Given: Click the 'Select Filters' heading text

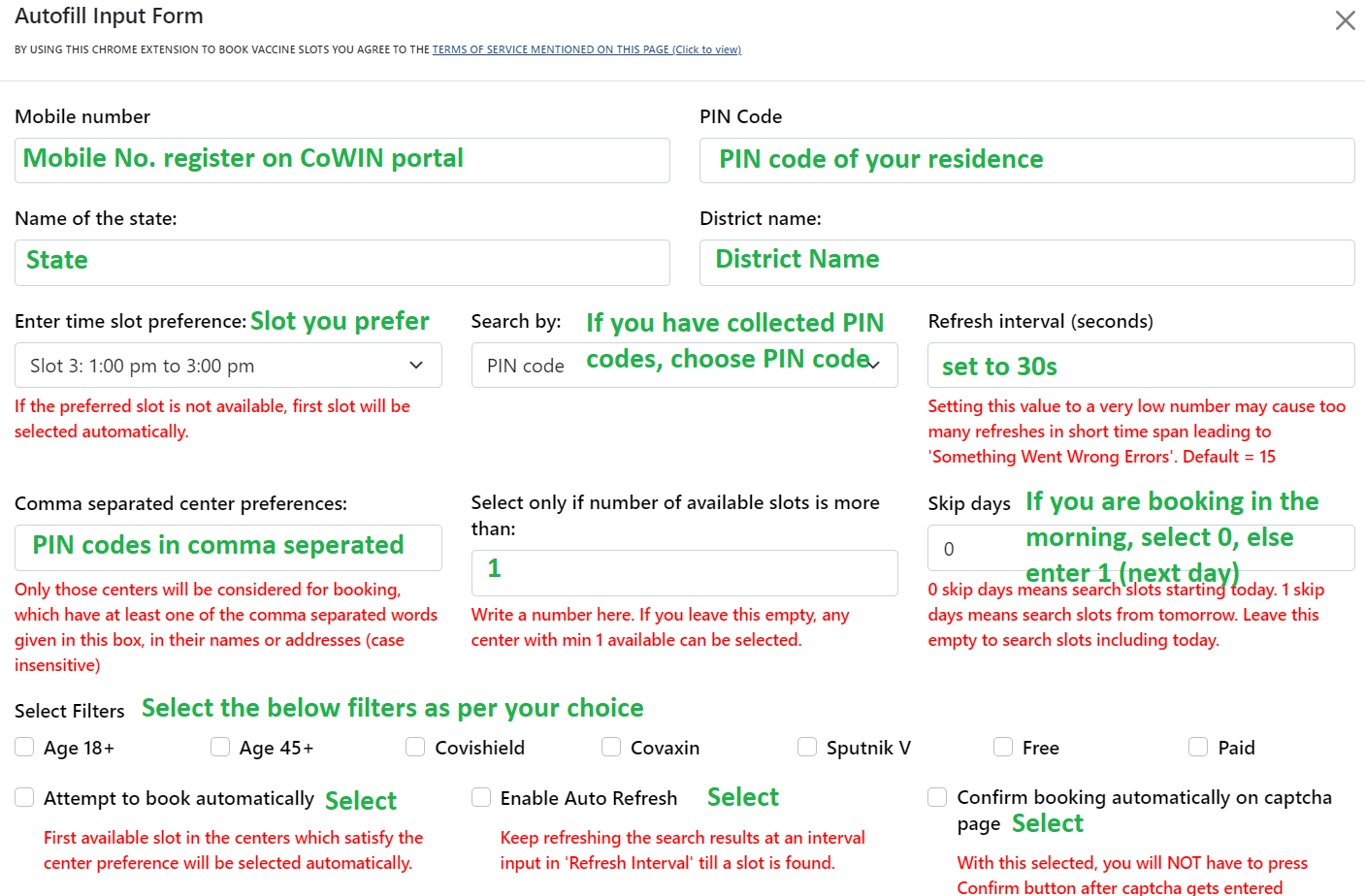Looking at the screenshot, I should (x=70, y=711).
